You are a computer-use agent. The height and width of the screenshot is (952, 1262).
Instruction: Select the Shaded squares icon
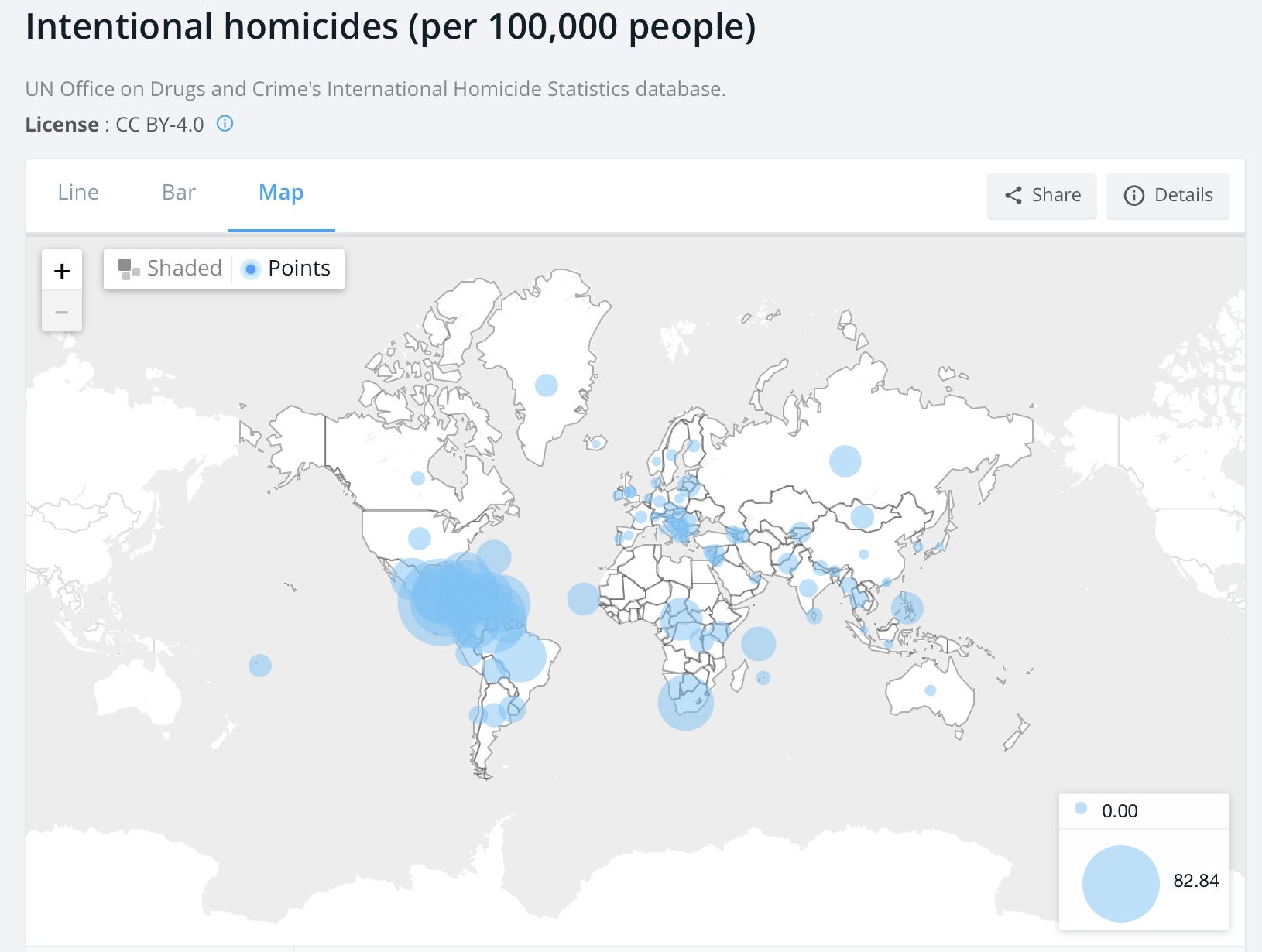tap(129, 269)
